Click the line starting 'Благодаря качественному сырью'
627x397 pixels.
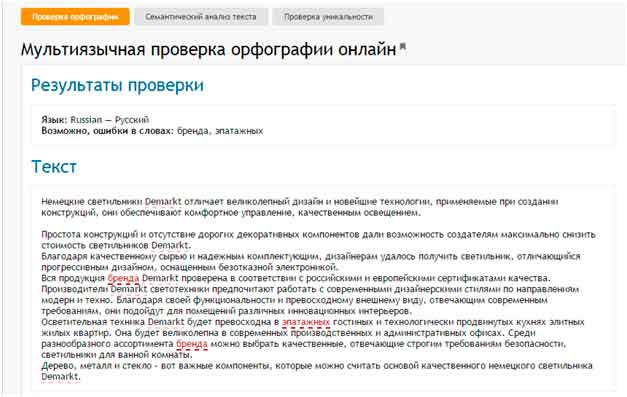click(311, 256)
